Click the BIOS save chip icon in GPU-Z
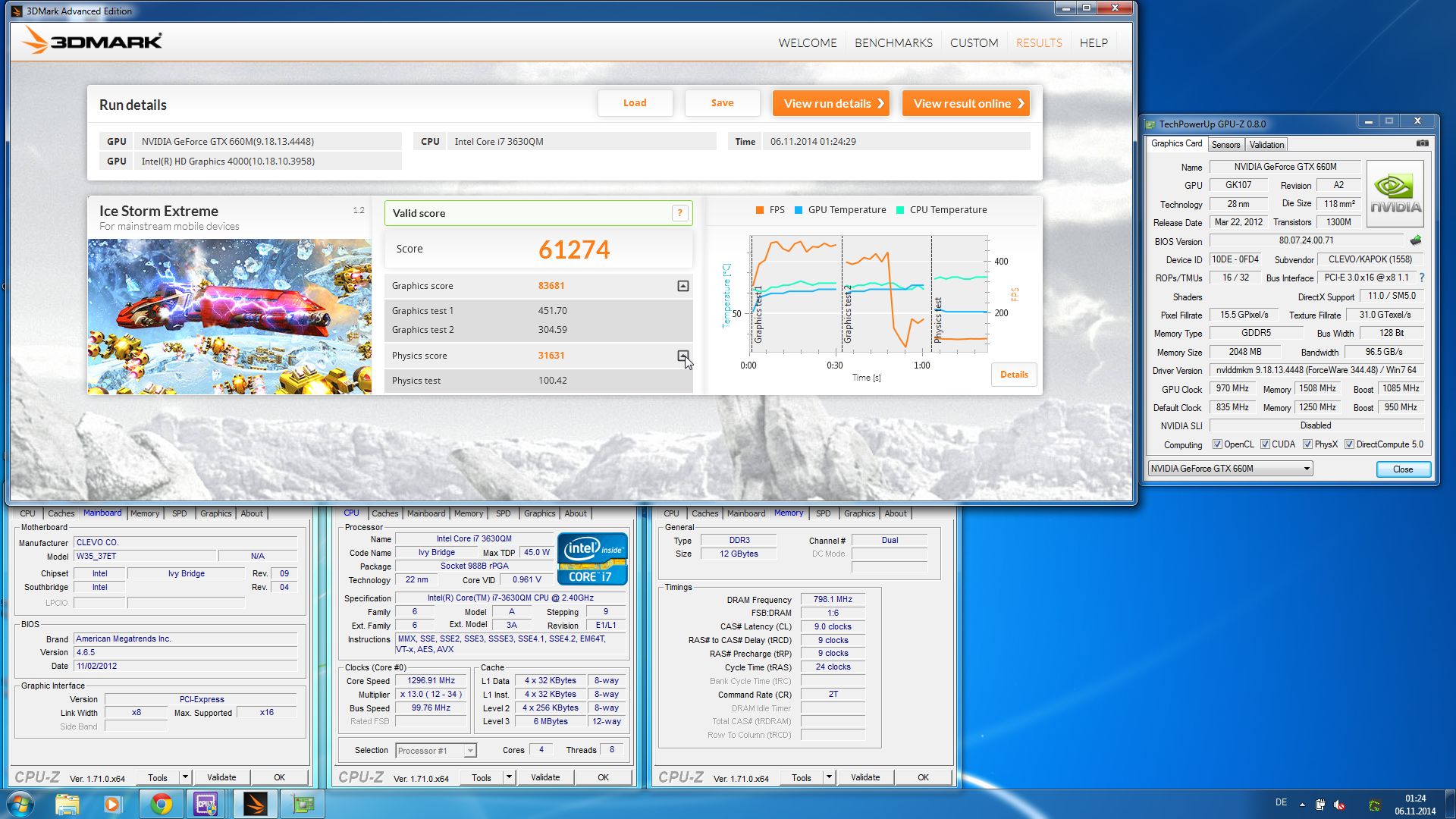The image size is (1456, 819). point(1416,240)
